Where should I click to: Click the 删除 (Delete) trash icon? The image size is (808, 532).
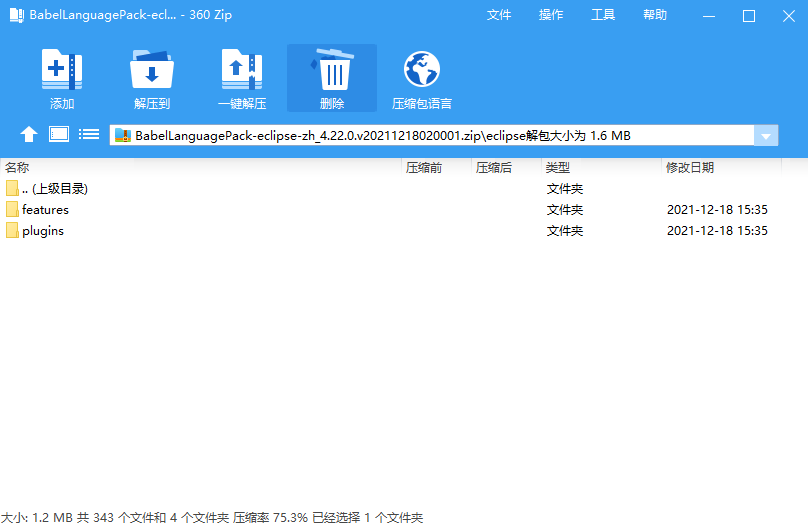click(332, 70)
